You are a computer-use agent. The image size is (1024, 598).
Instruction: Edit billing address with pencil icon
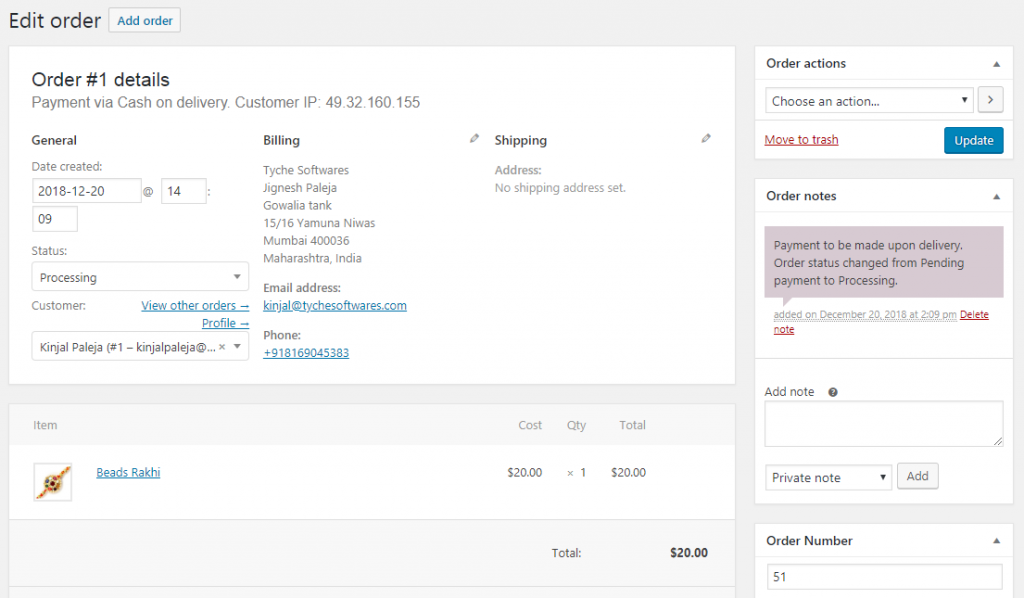point(474,139)
